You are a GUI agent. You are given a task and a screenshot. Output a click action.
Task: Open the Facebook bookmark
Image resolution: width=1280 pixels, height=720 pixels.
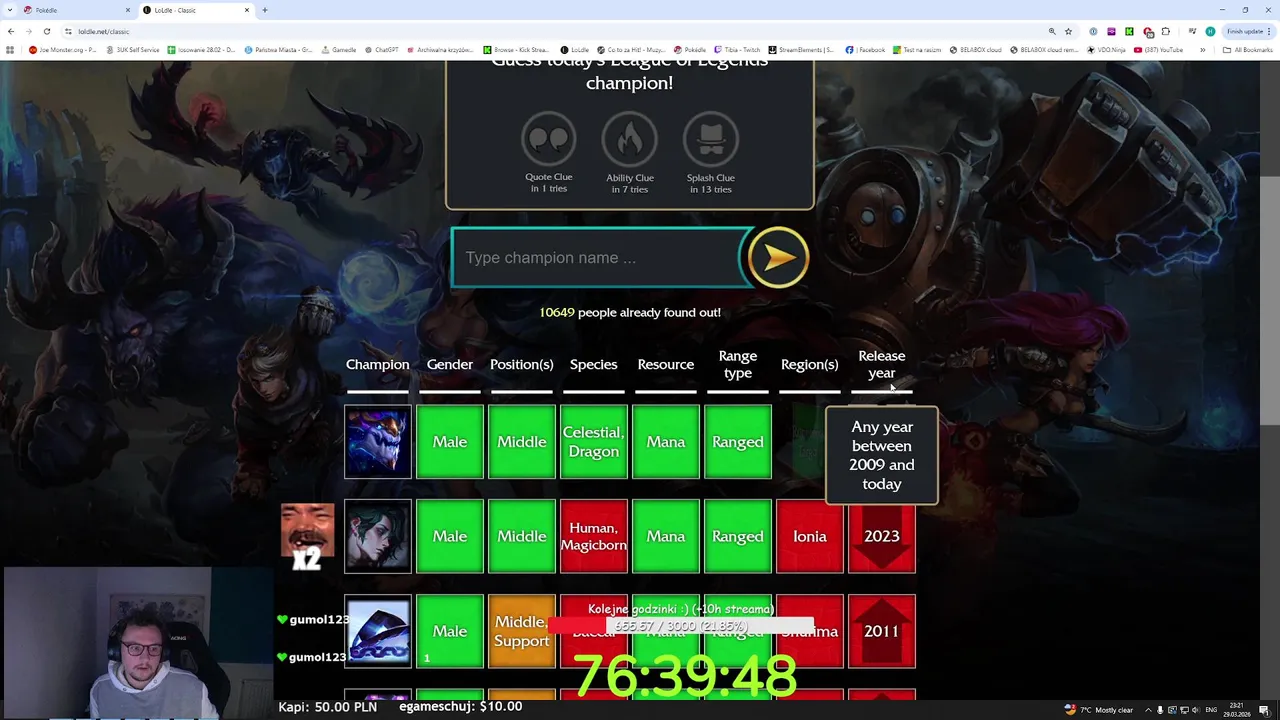(x=865, y=50)
